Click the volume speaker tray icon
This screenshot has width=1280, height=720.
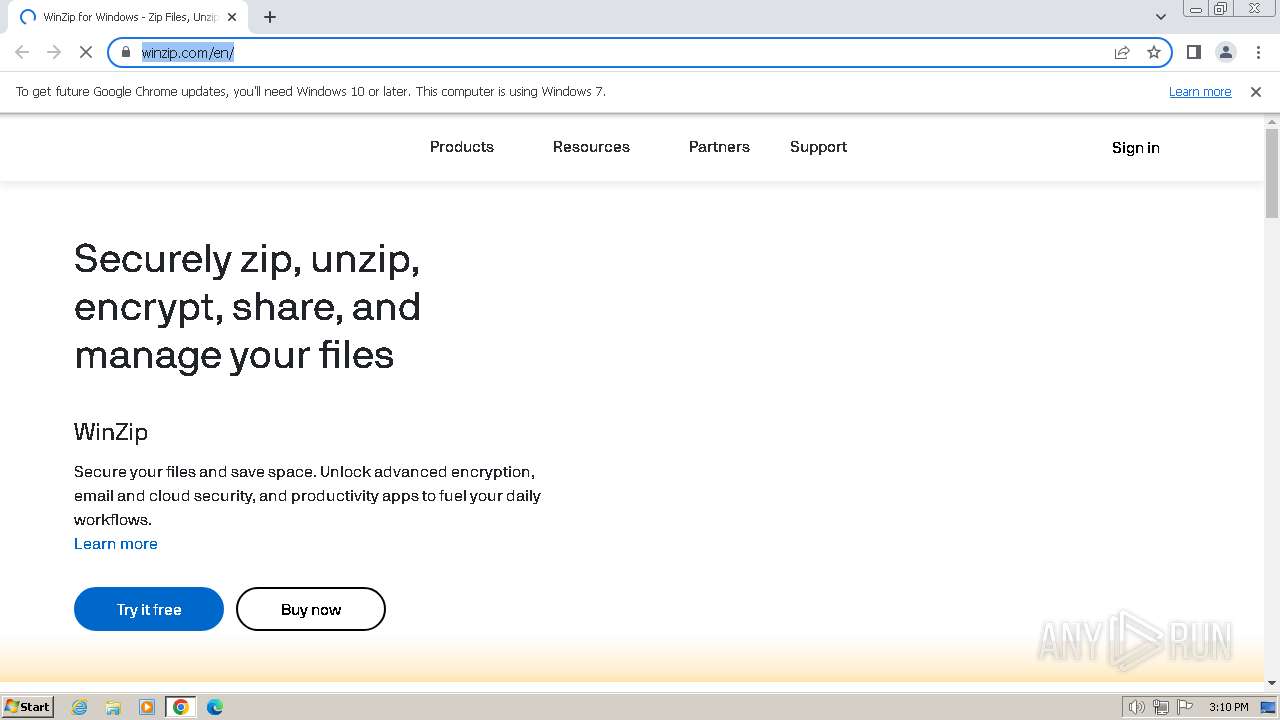point(1136,707)
